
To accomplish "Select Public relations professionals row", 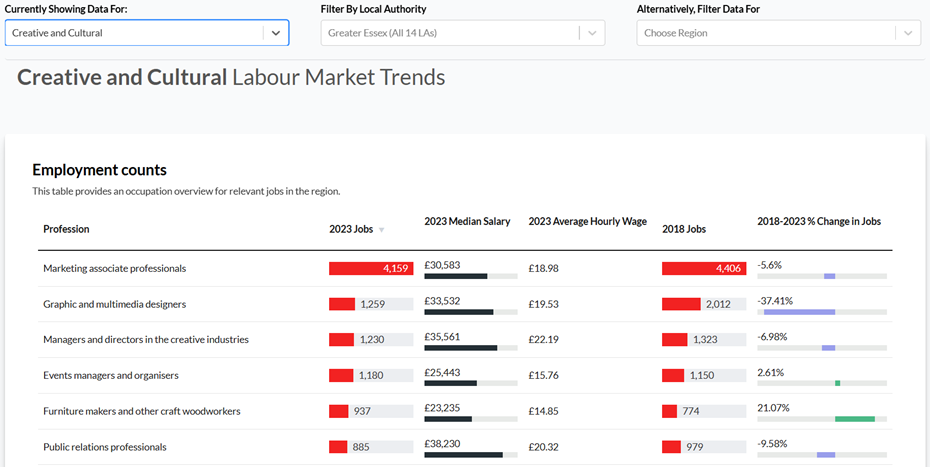I will (x=104, y=447).
